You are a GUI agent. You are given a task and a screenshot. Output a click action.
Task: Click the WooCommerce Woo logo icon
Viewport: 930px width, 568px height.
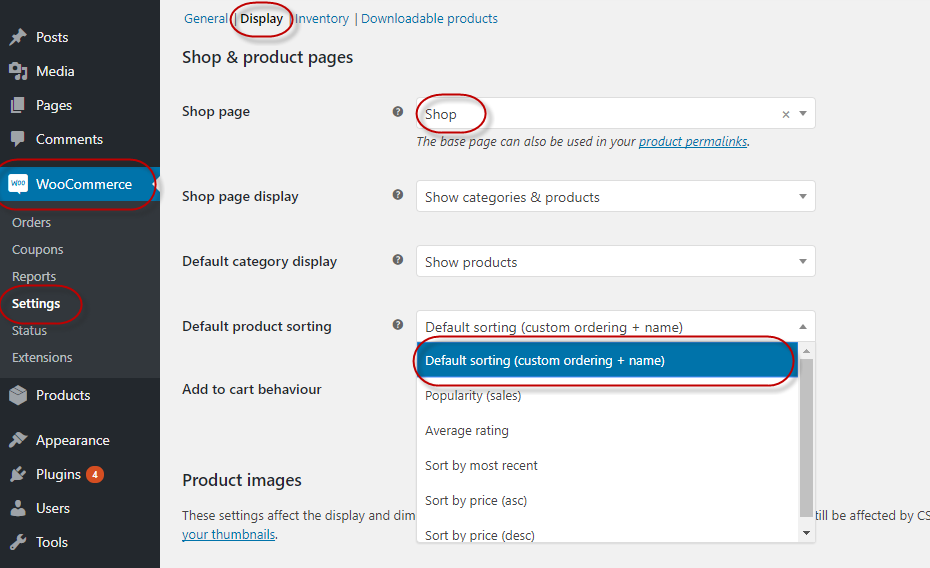pyautogui.click(x=18, y=184)
